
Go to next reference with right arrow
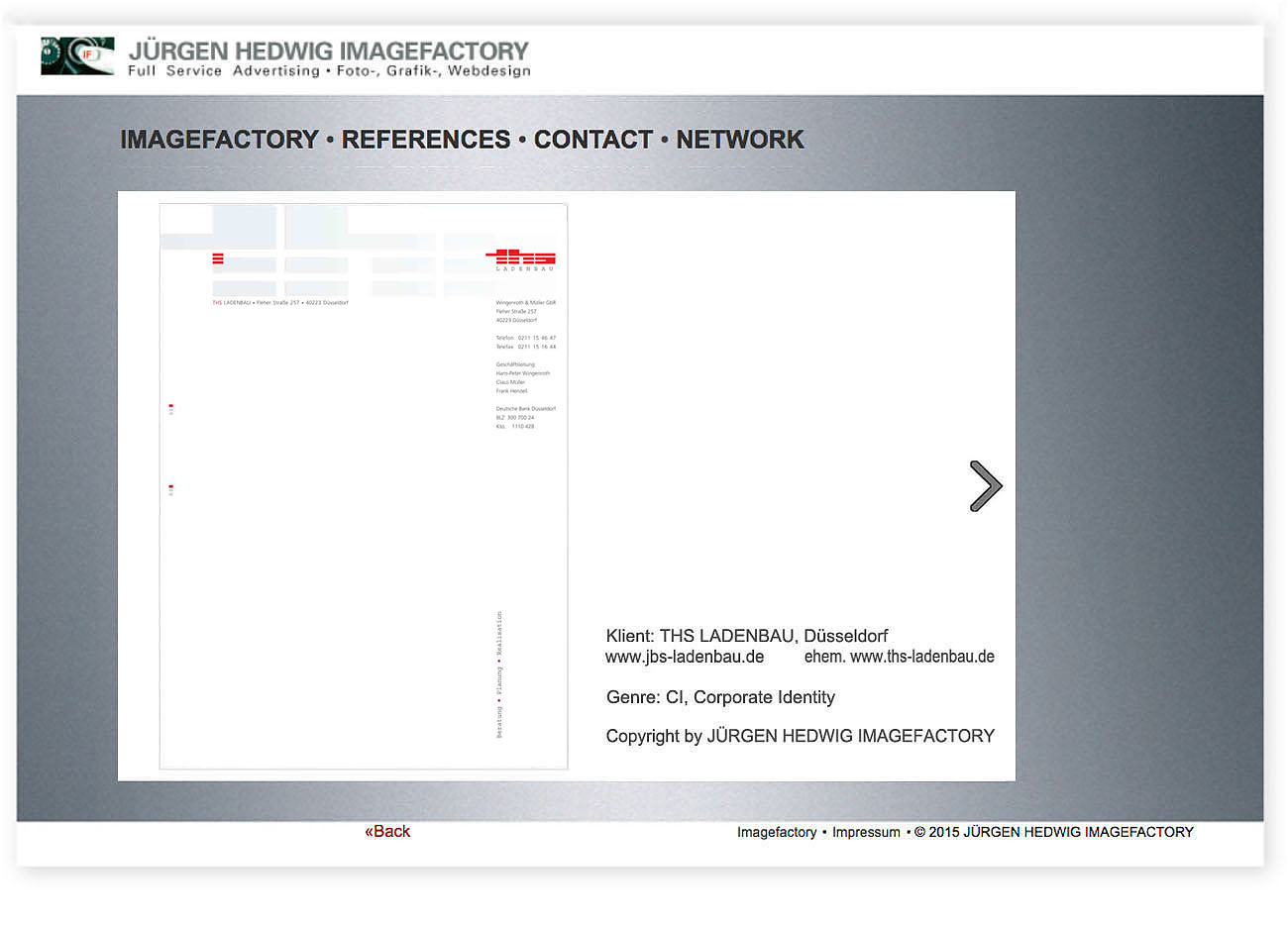(x=985, y=486)
